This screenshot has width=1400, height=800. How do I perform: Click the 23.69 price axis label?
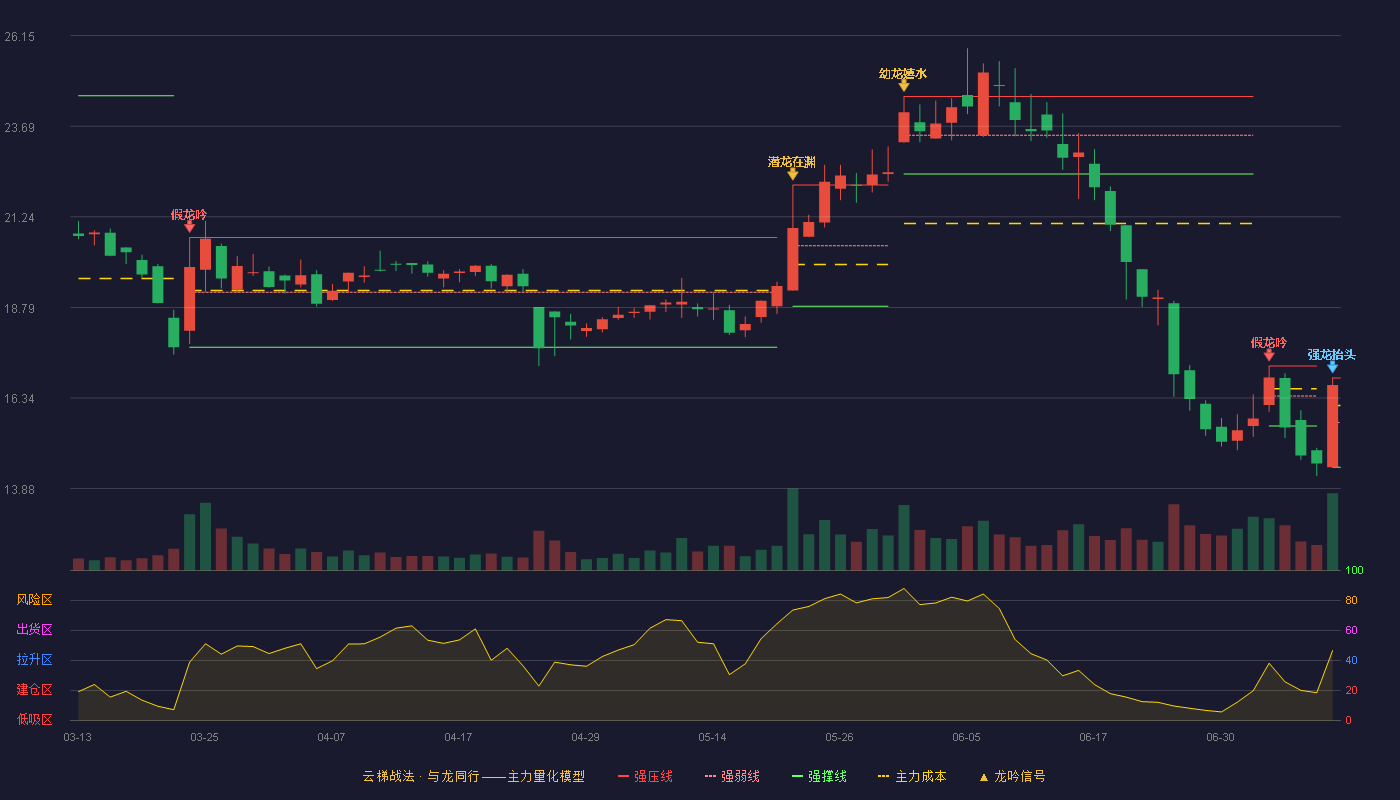point(20,127)
